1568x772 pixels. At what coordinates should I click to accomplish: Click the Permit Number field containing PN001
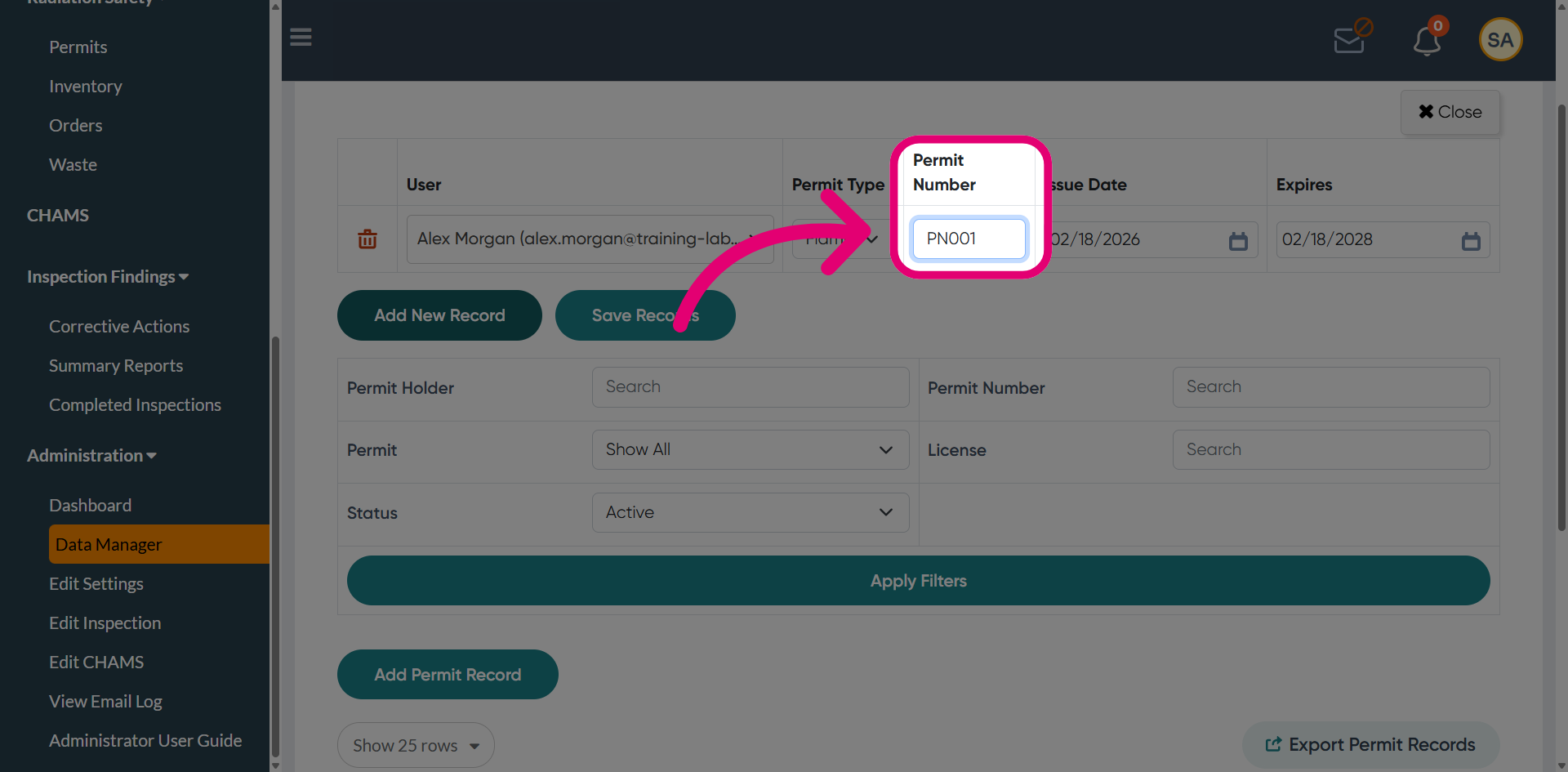[969, 239]
